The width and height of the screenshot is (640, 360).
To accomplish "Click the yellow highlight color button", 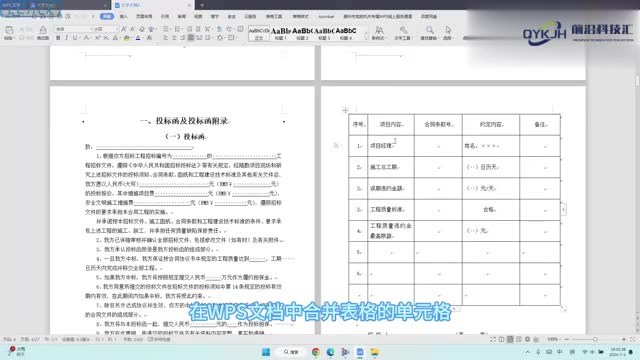I will [x=127, y=38].
